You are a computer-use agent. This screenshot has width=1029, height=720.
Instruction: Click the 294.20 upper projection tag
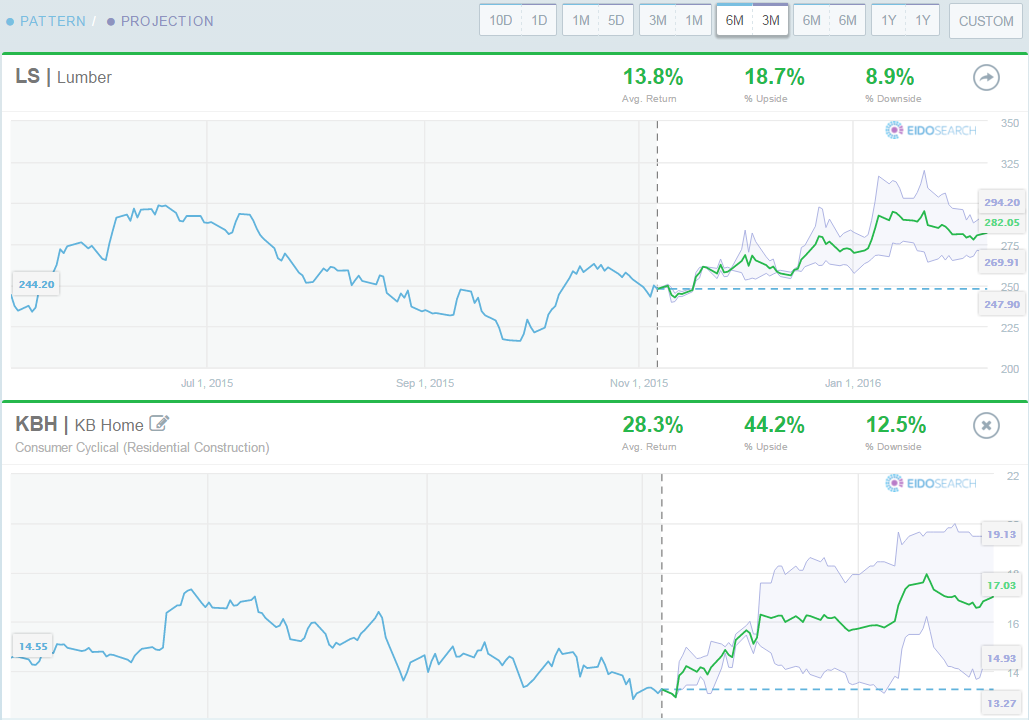1001,202
